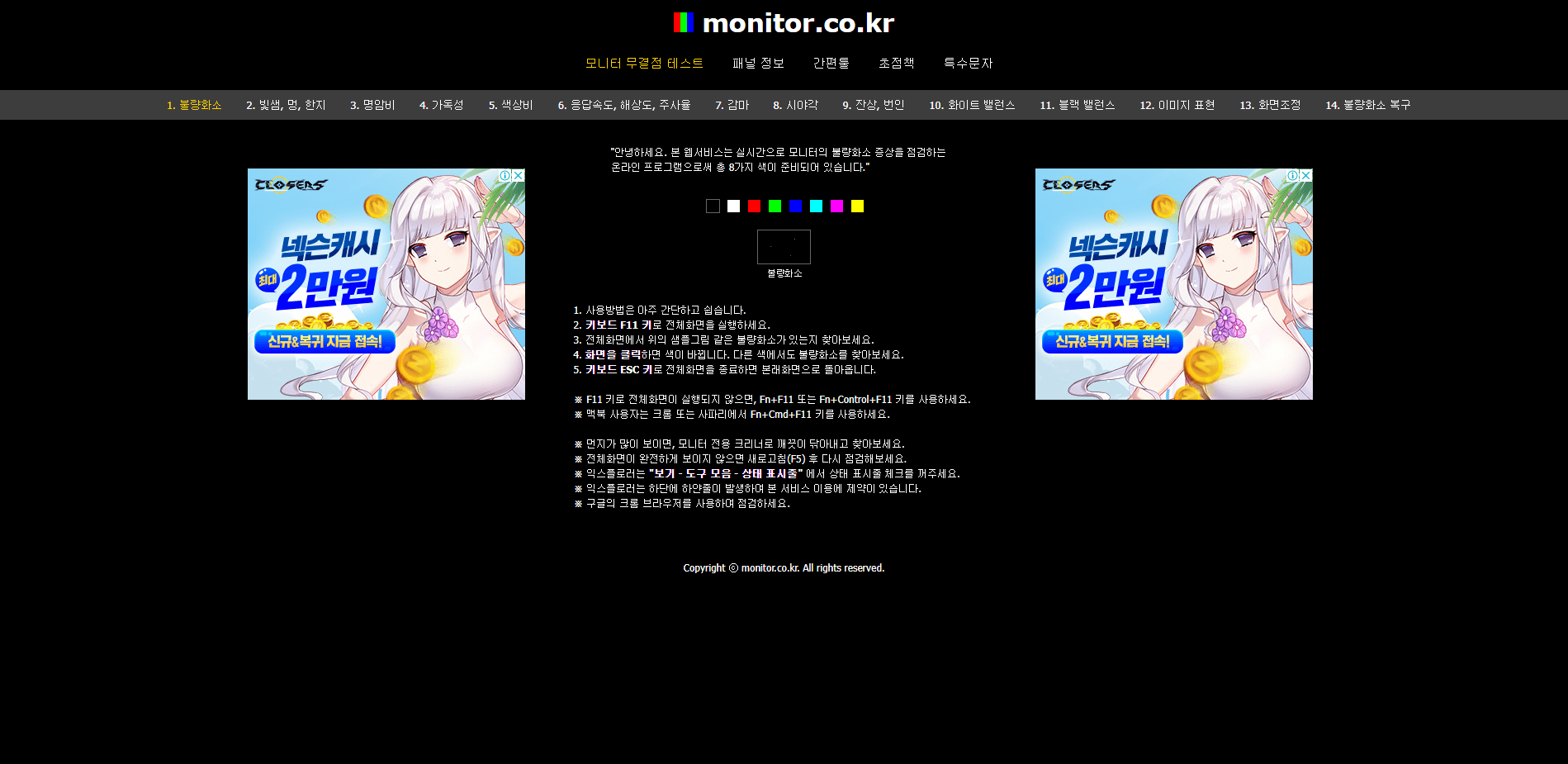1568x764 pixels.
Task: Open 모니터 무결점 테스트 menu
Action: 644,63
